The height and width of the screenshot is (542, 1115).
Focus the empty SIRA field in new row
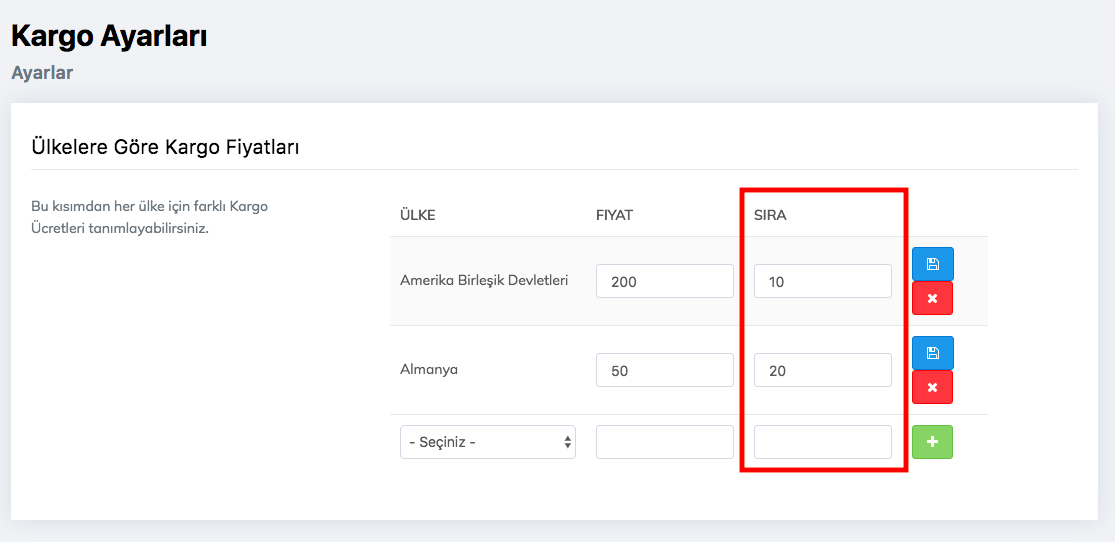tap(822, 442)
